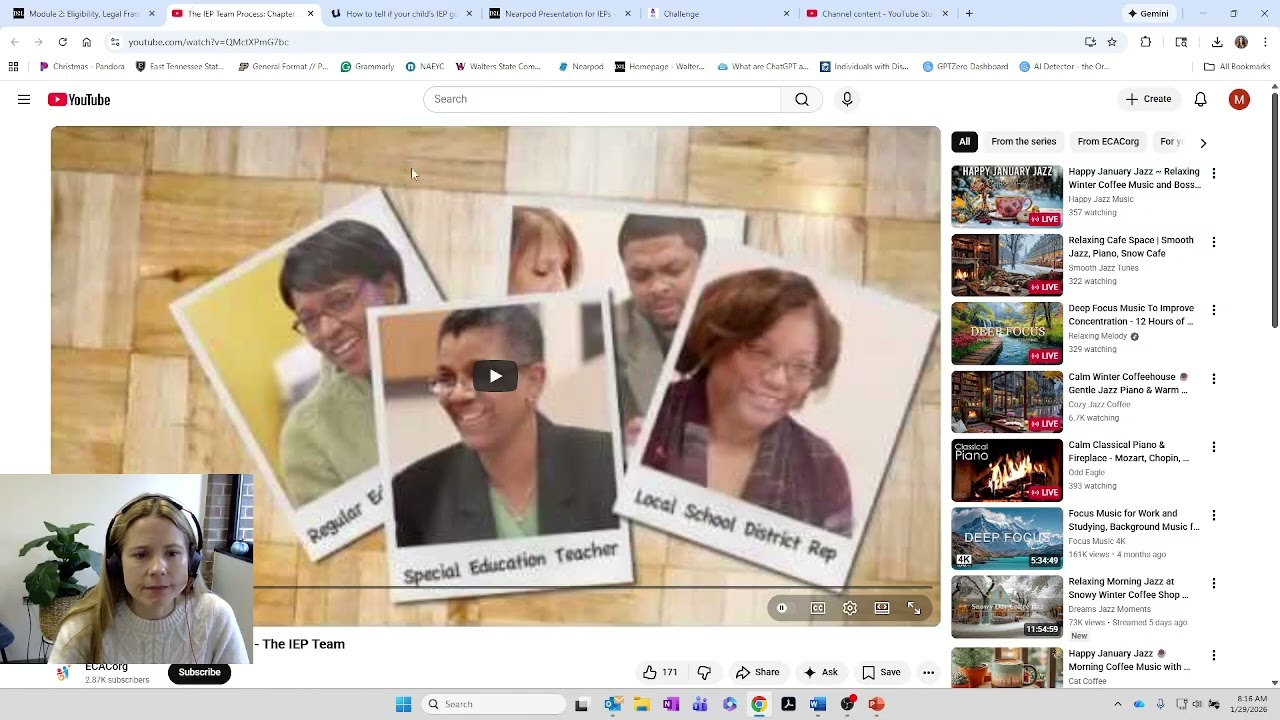1280x720 pixels.
Task: Subscribe to the ECACorg channel
Action: point(199,672)
